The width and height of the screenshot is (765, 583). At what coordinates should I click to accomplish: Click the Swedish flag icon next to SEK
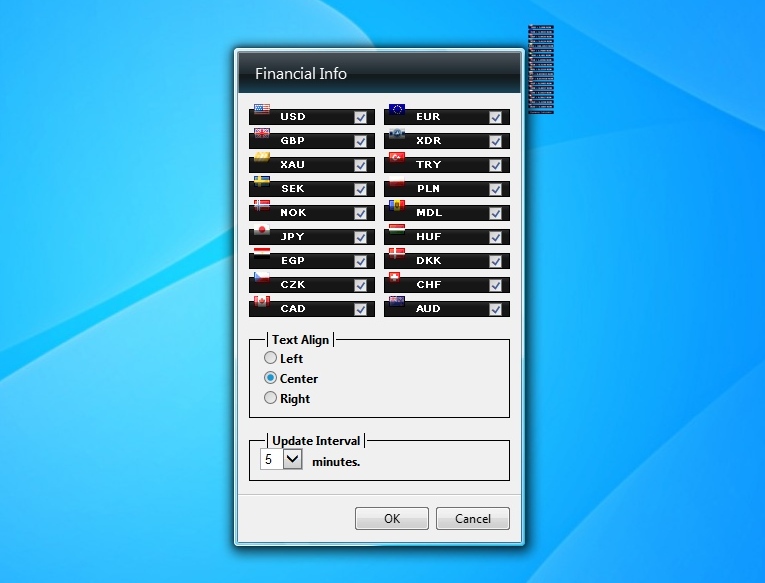click(262, 181)
